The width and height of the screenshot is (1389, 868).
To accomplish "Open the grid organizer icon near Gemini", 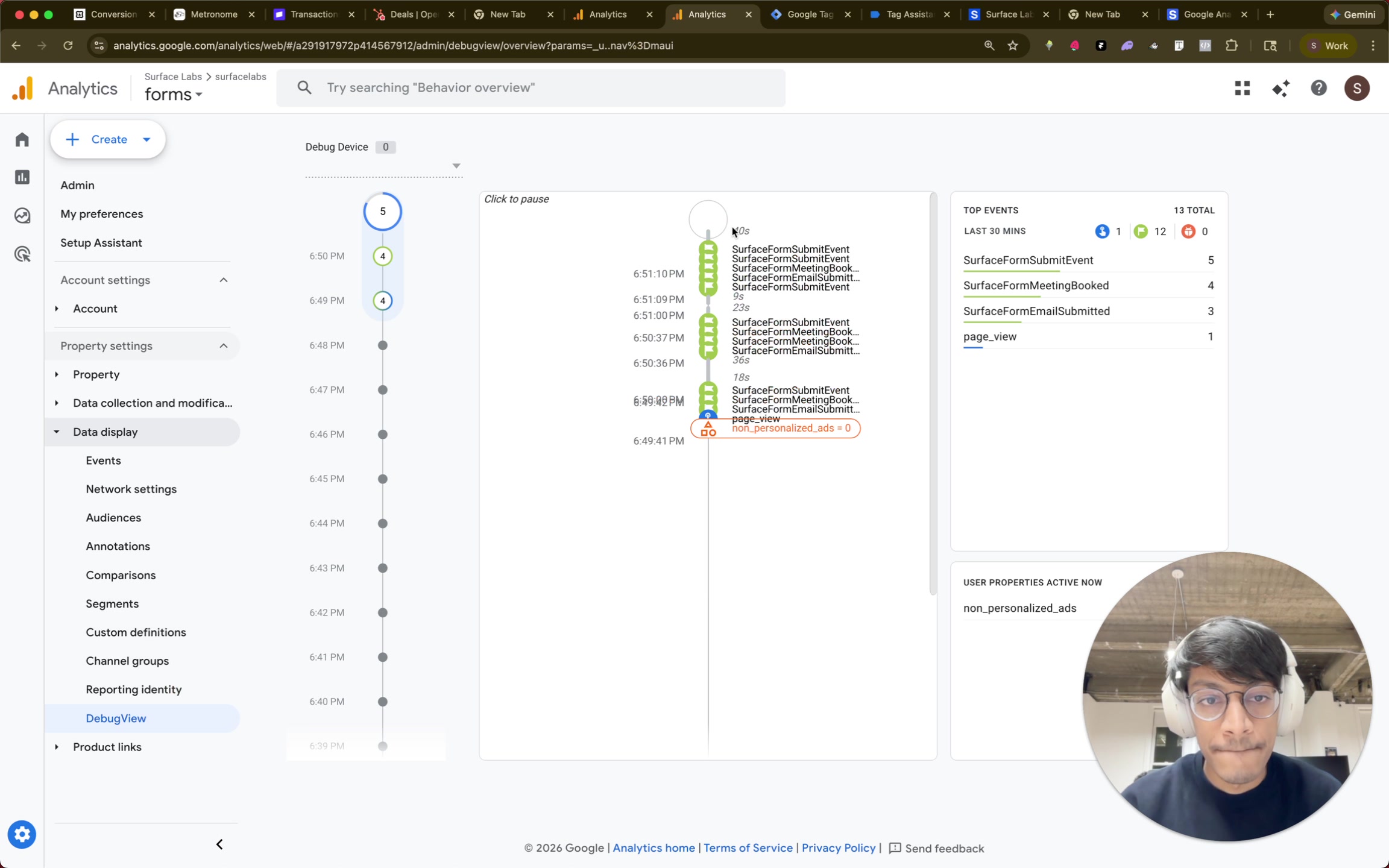I will 1243,88.
